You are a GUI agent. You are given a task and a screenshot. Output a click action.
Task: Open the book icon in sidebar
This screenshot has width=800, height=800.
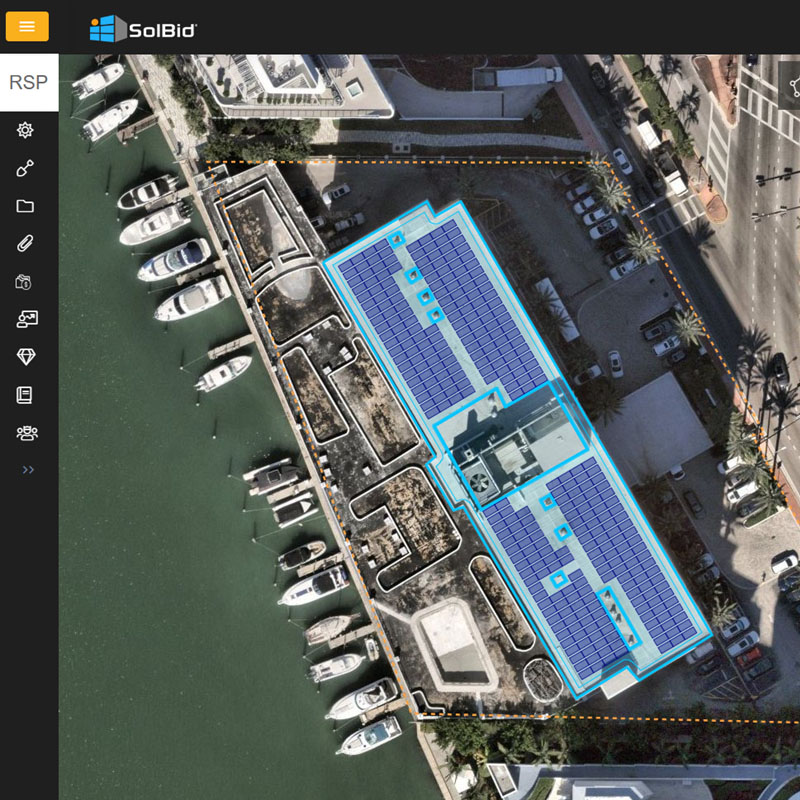tap(26, 395)
